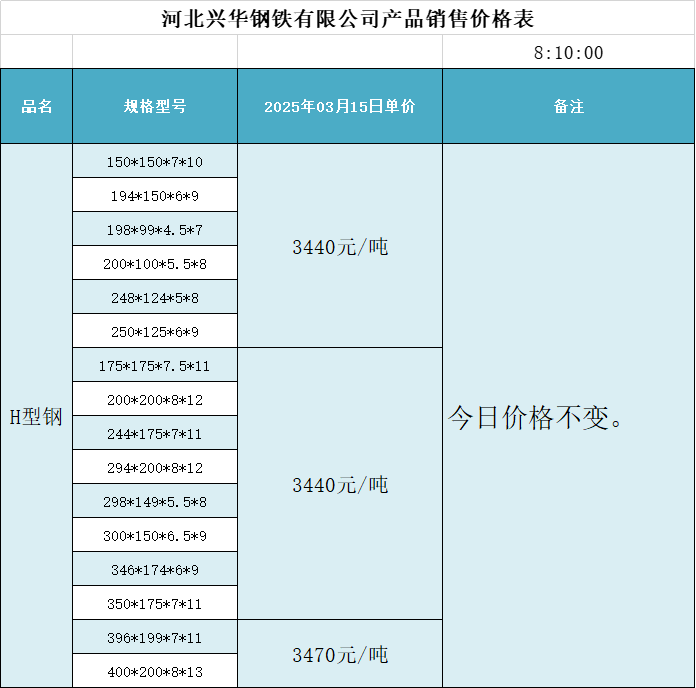Click spec cell 198*99*4.5*7

[x=155, y=229]
